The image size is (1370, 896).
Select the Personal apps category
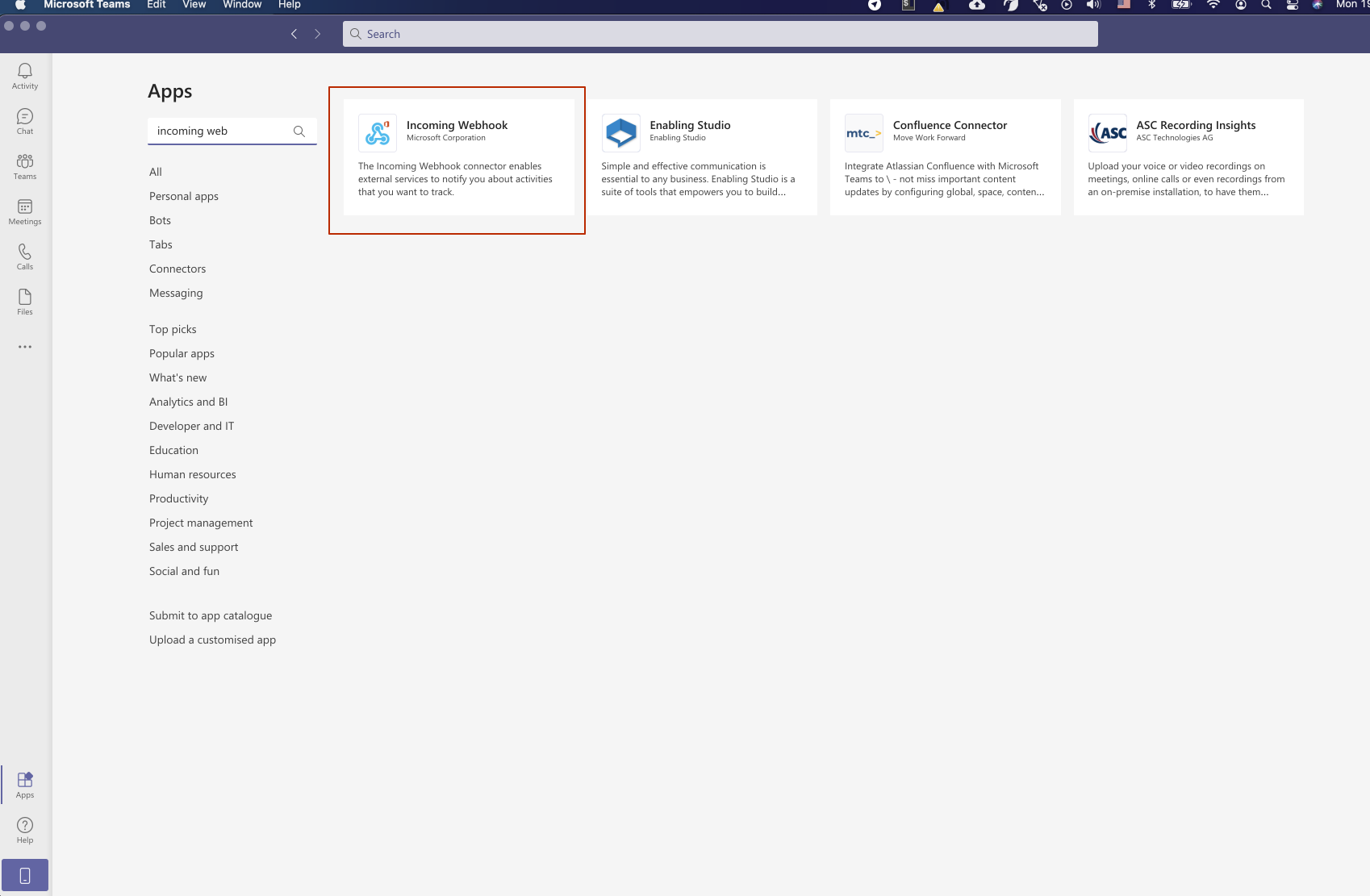tap(184, 196)
